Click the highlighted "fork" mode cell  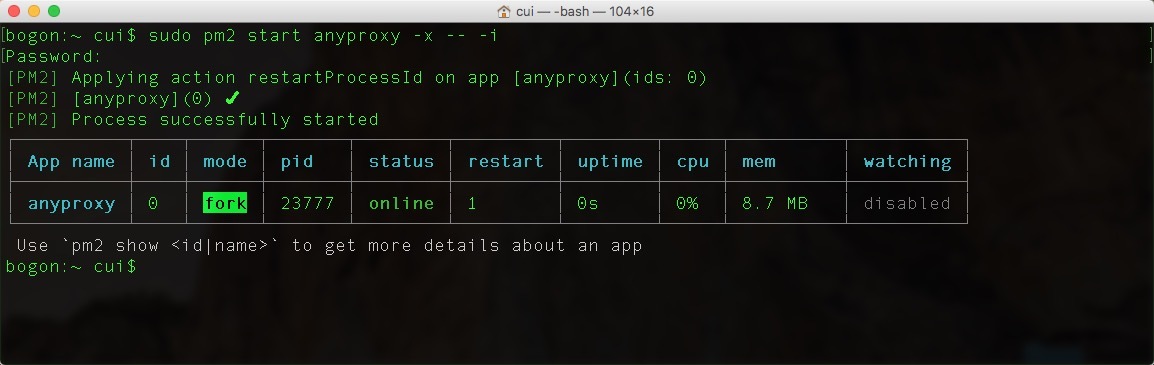click(225, 203)
